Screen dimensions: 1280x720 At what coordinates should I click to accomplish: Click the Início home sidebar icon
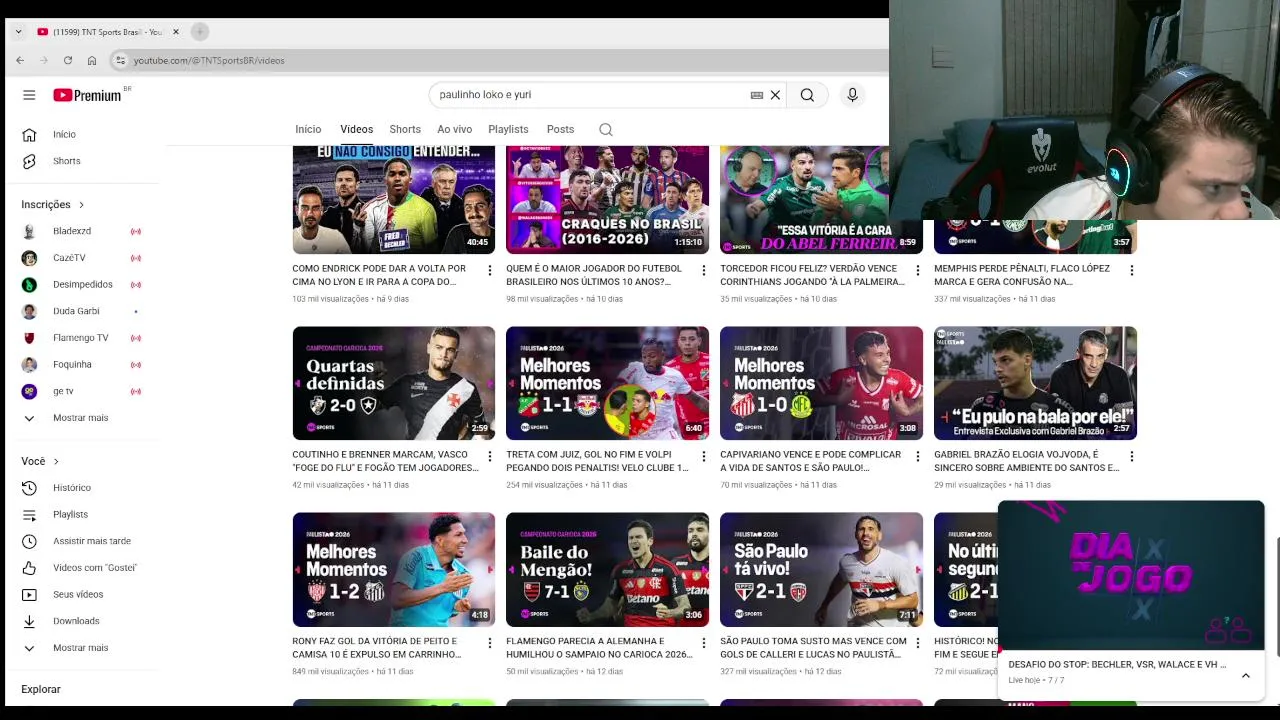coord(30,134)
